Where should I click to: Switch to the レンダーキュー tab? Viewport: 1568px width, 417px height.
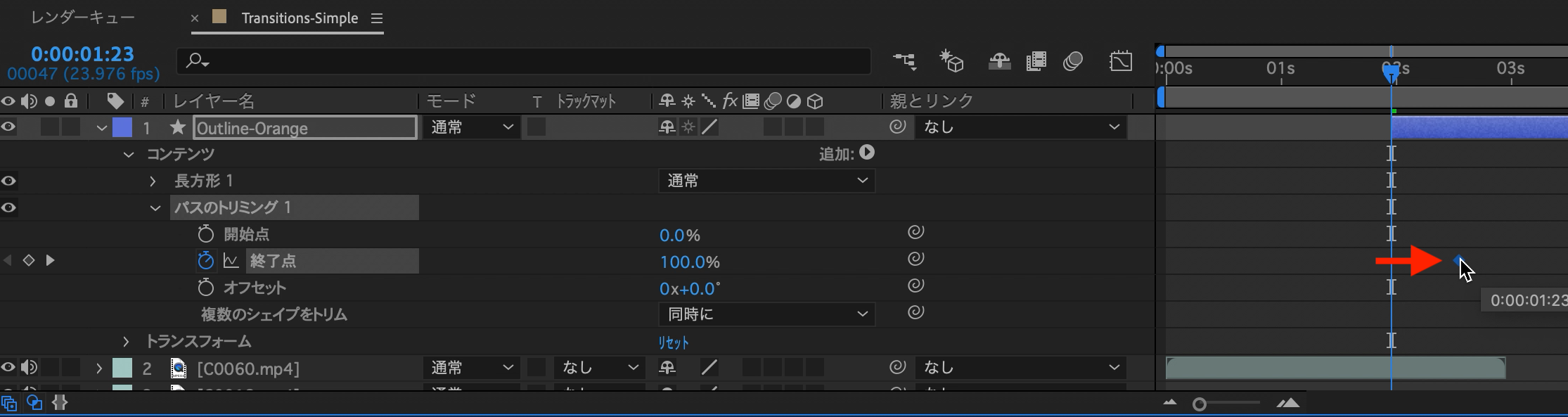click(83, 18)
